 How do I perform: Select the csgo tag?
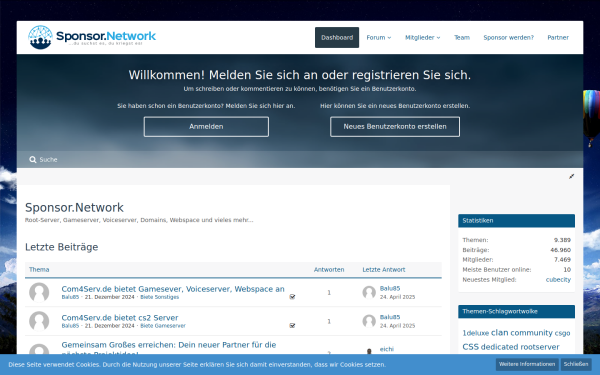click(x=562, y=333)
